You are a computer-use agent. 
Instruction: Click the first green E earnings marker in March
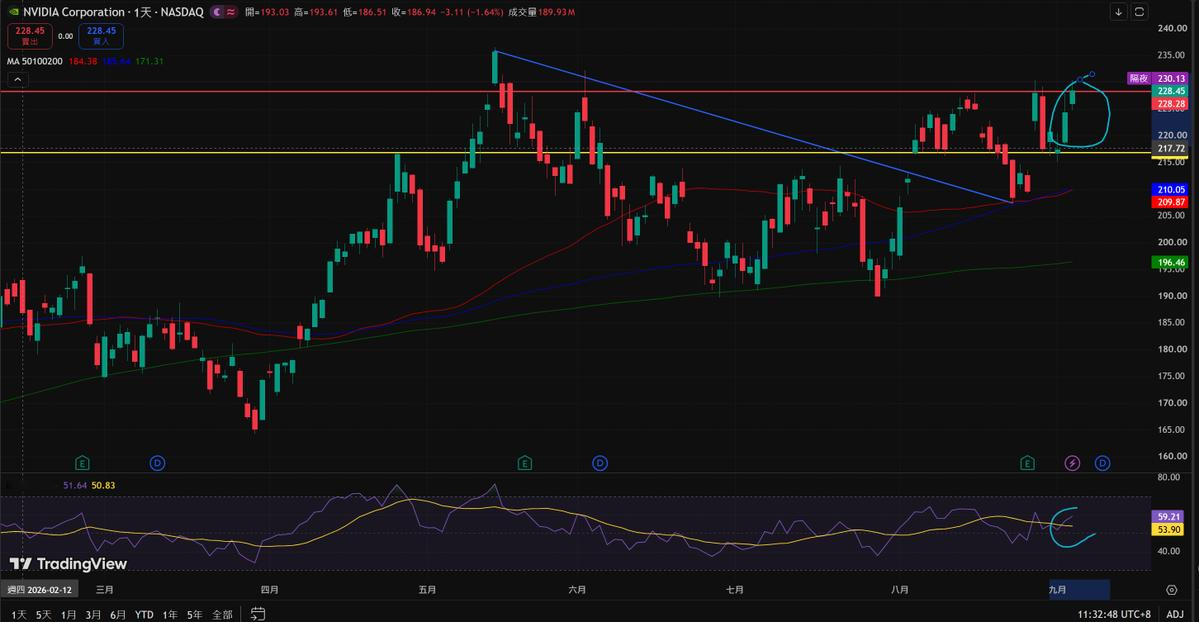click(x=83, y=463)
